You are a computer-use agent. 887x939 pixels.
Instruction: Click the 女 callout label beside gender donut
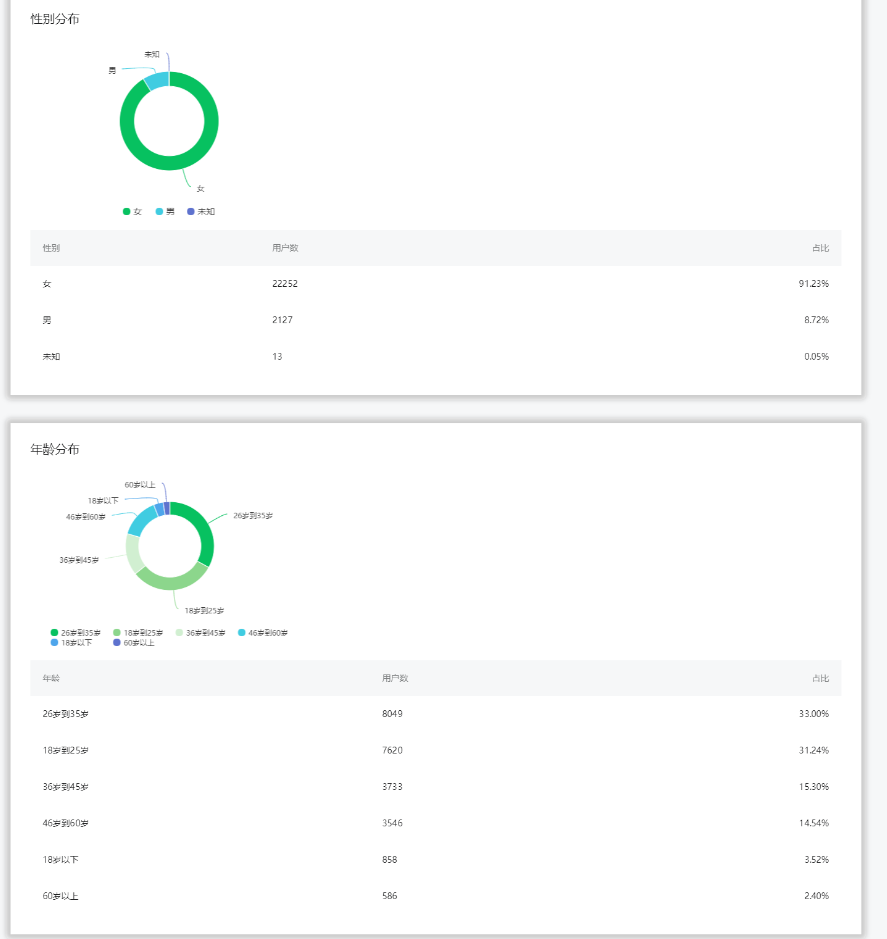pyautogui.click(x=201, y=189)
